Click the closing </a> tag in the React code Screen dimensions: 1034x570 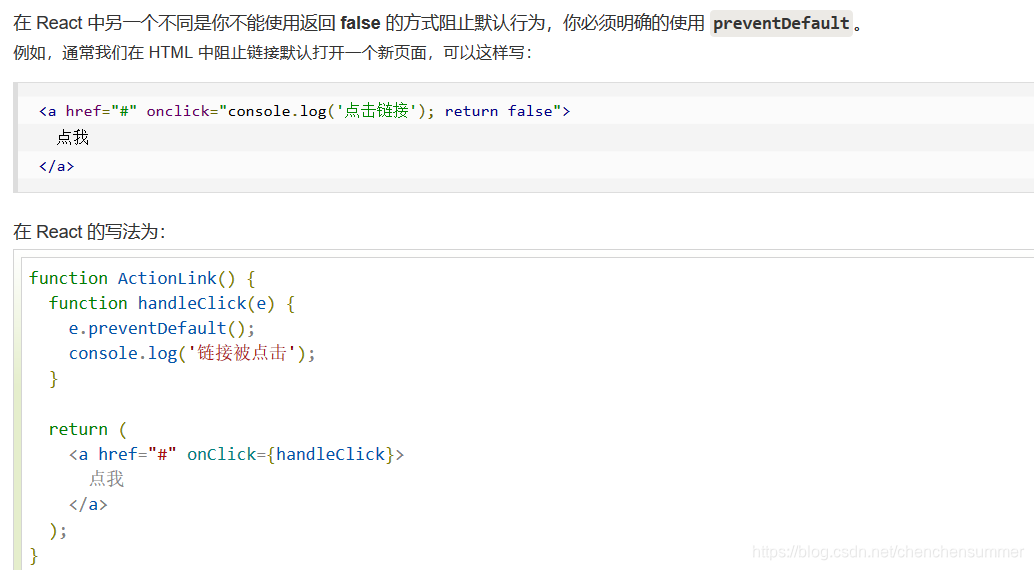pos(88,505)
